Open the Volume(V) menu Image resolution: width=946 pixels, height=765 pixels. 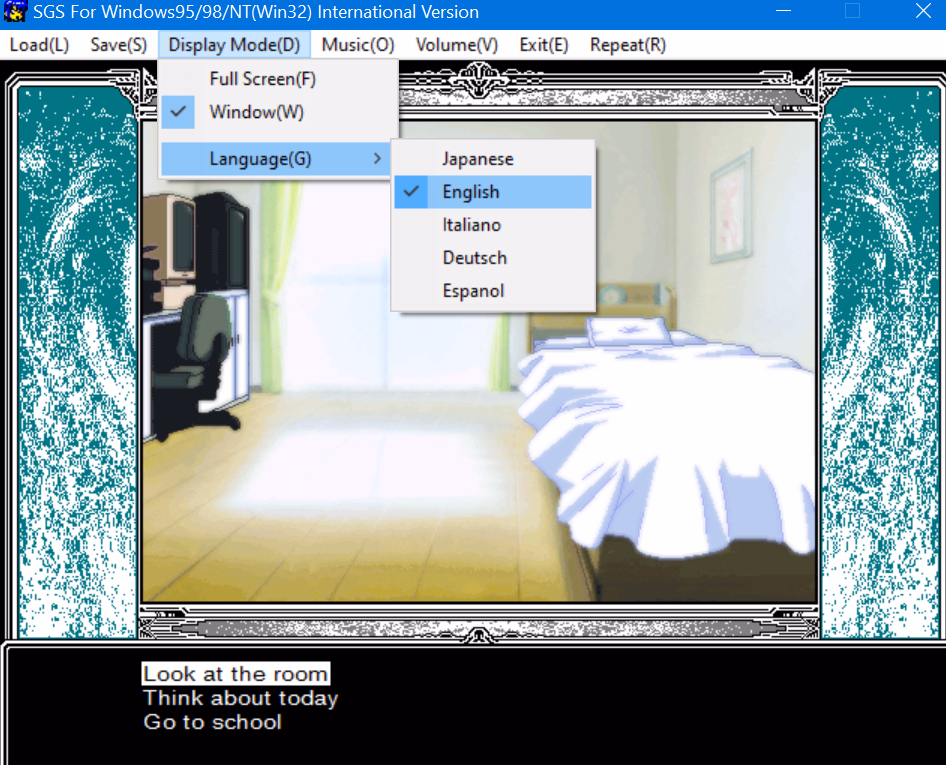pos(457,45)
